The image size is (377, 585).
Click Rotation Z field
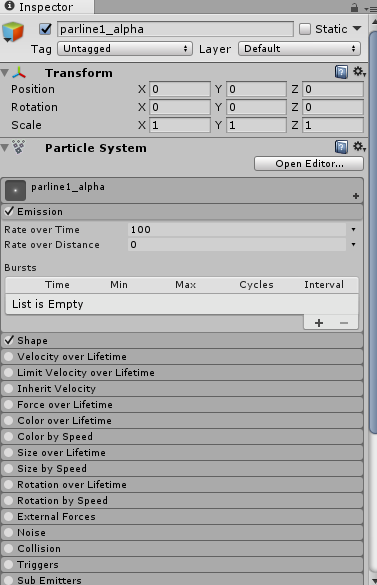pos(333,107)
